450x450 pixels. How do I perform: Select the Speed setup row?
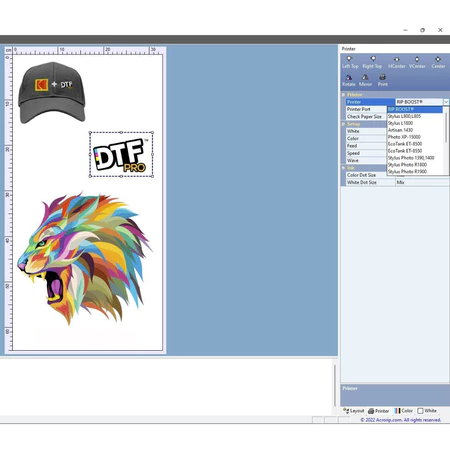point(366,153)
